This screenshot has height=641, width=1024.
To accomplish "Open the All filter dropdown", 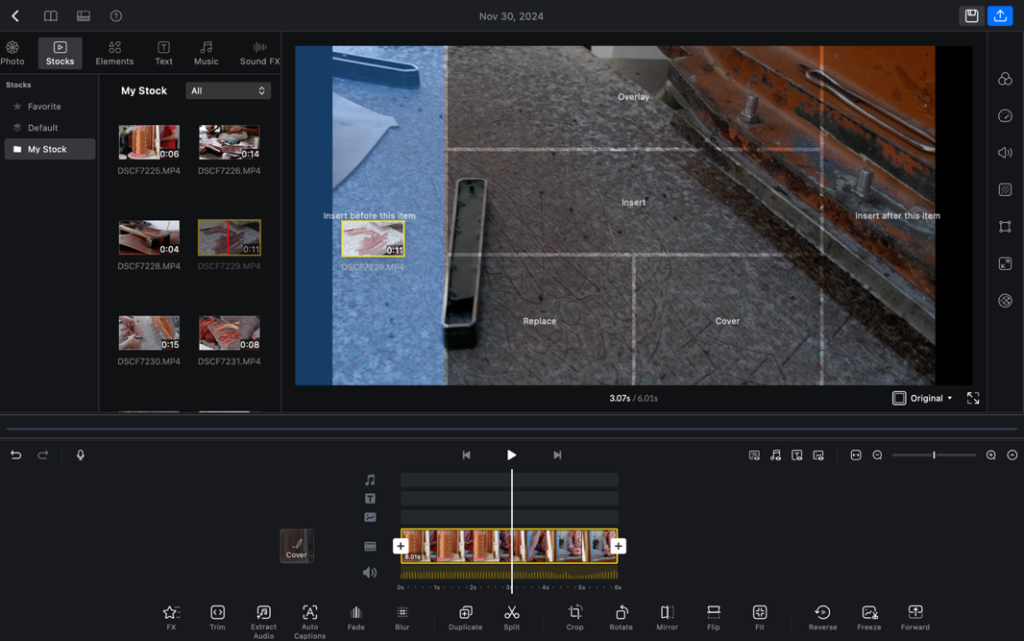I will (228, 91).
